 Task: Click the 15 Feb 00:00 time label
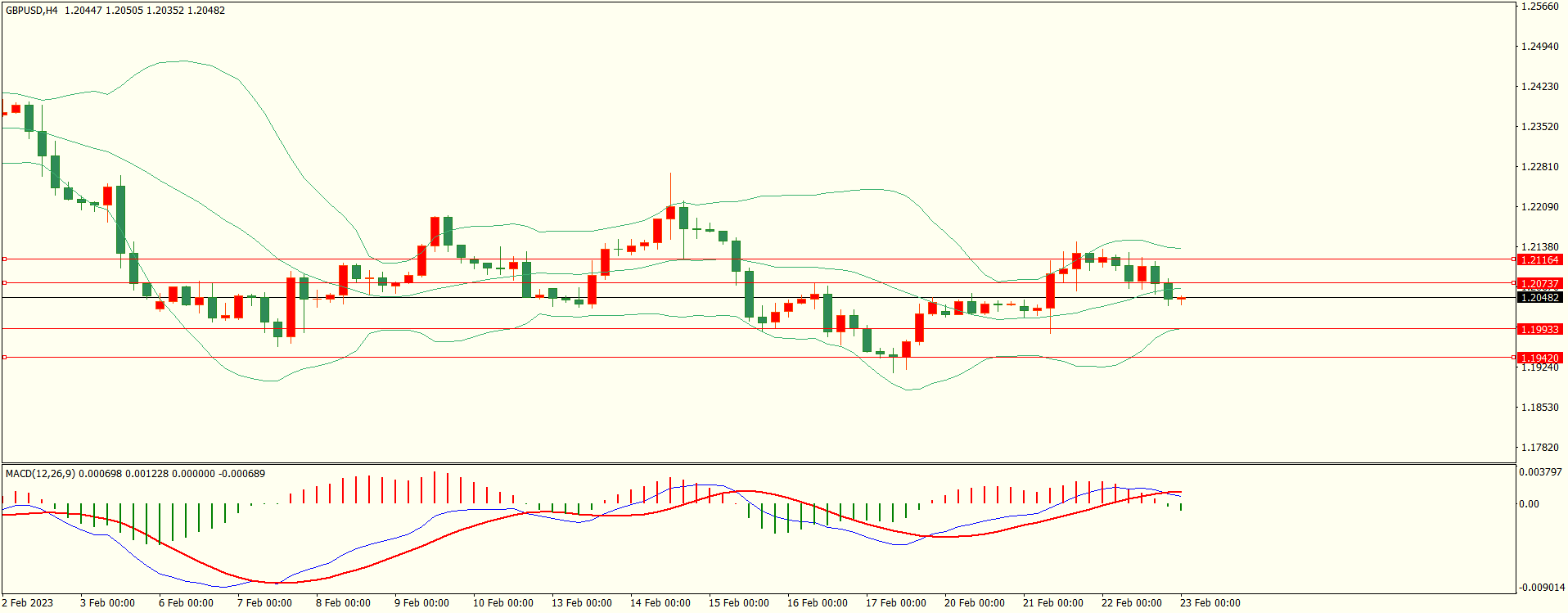(x=739, y=603)
